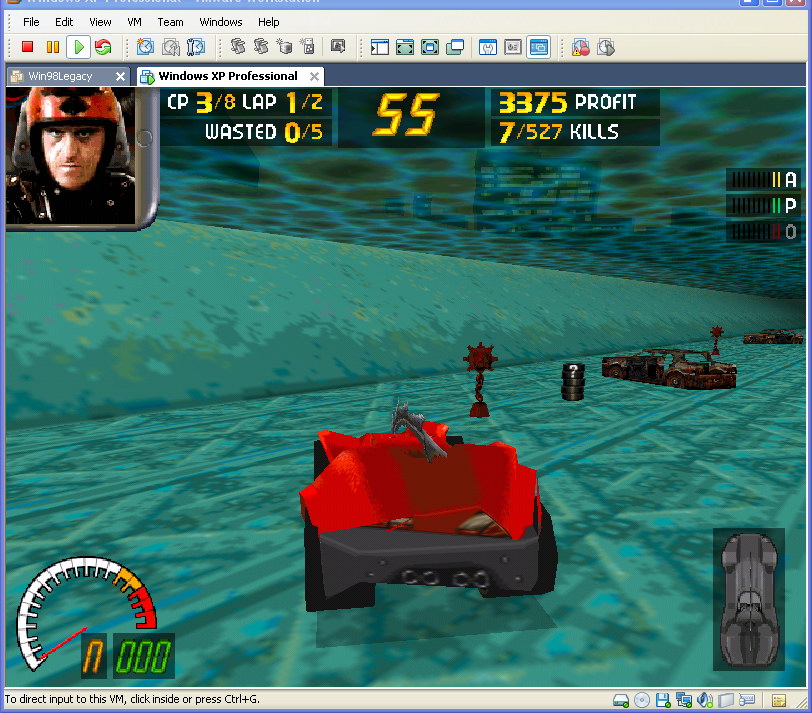The image size is (812, 713).
Task: Click the Revert to snapshot icon
Action: [x=170, y=47]
